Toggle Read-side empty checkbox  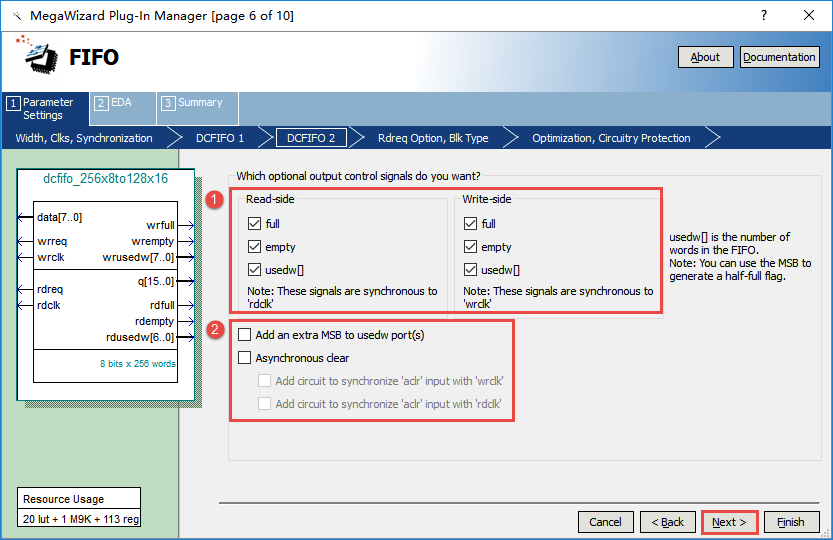(254, 247)
